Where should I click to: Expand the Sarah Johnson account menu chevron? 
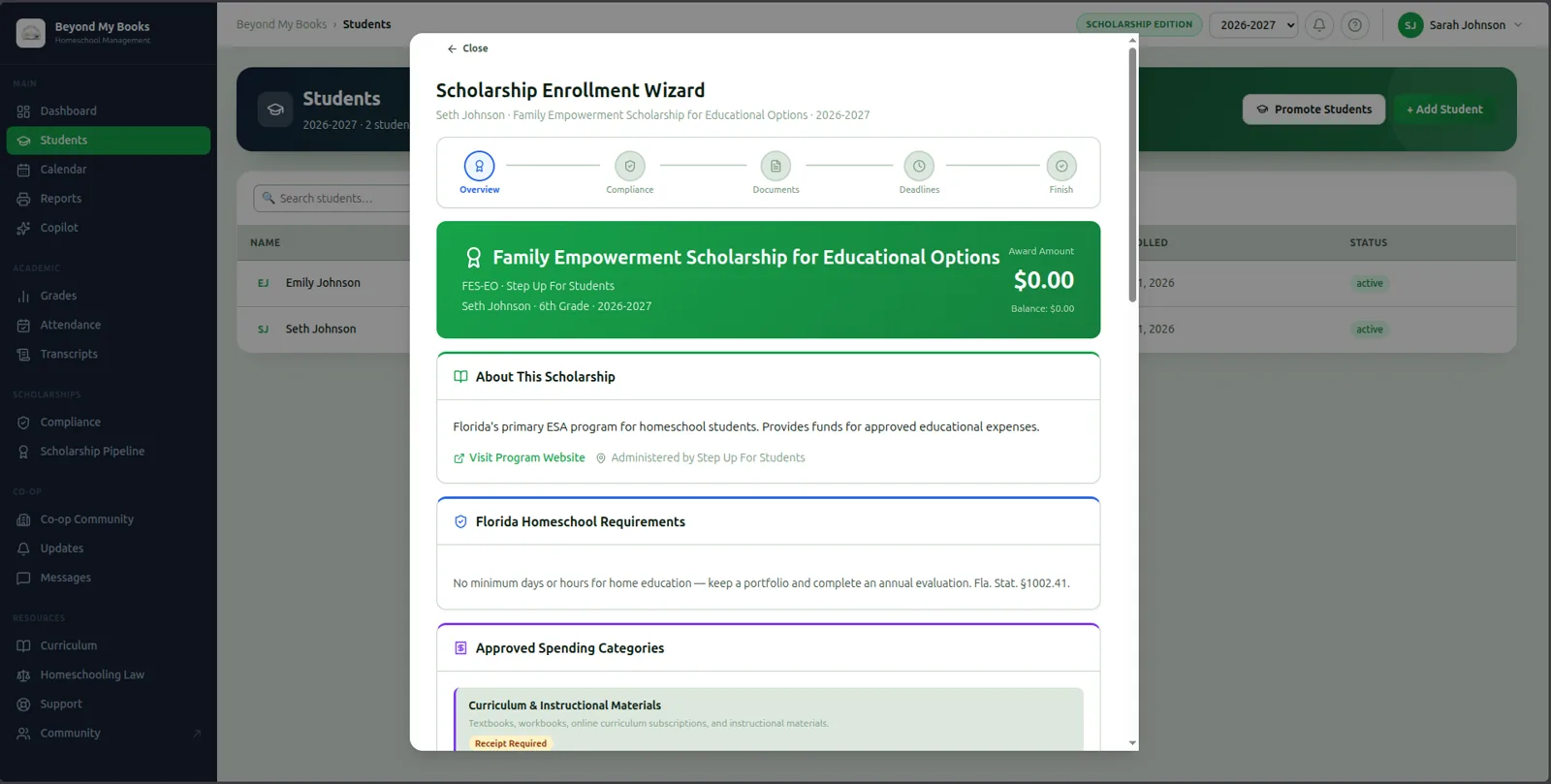click(x=1518, y=25)
